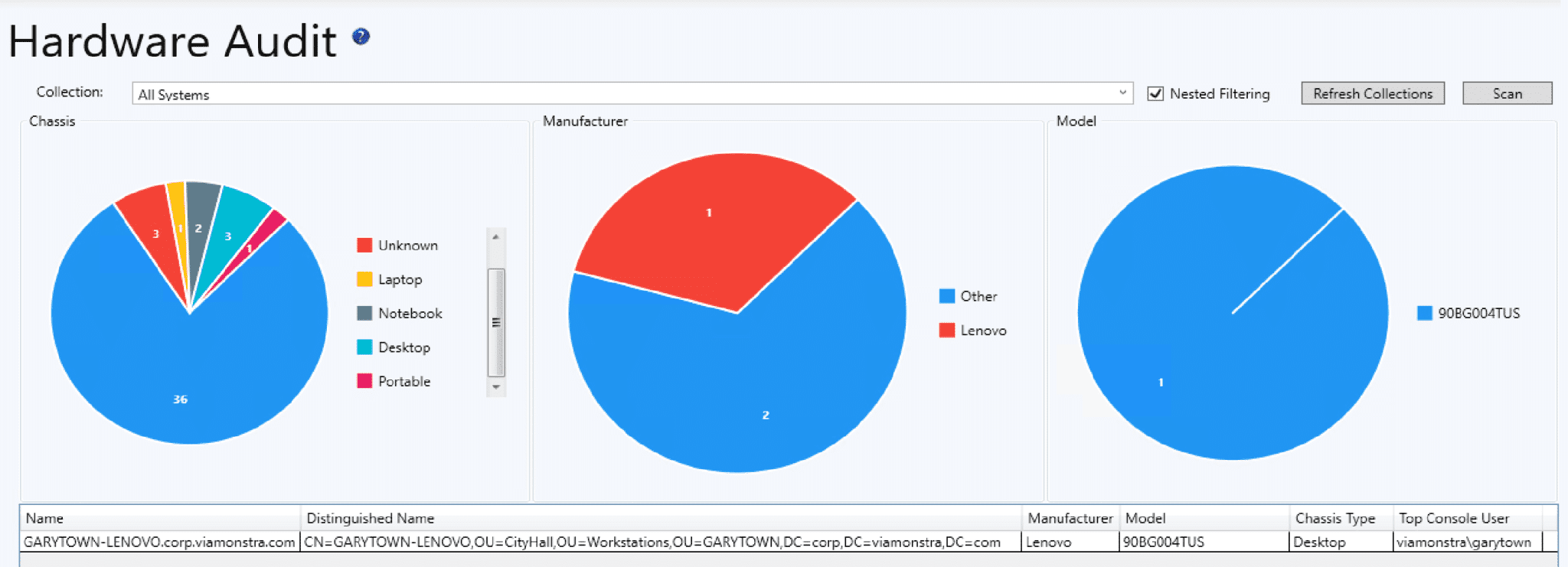Click the Lenovo red legend swatch
The height and width of the screenshot is (567, 1568).
[x=947, y=330]
